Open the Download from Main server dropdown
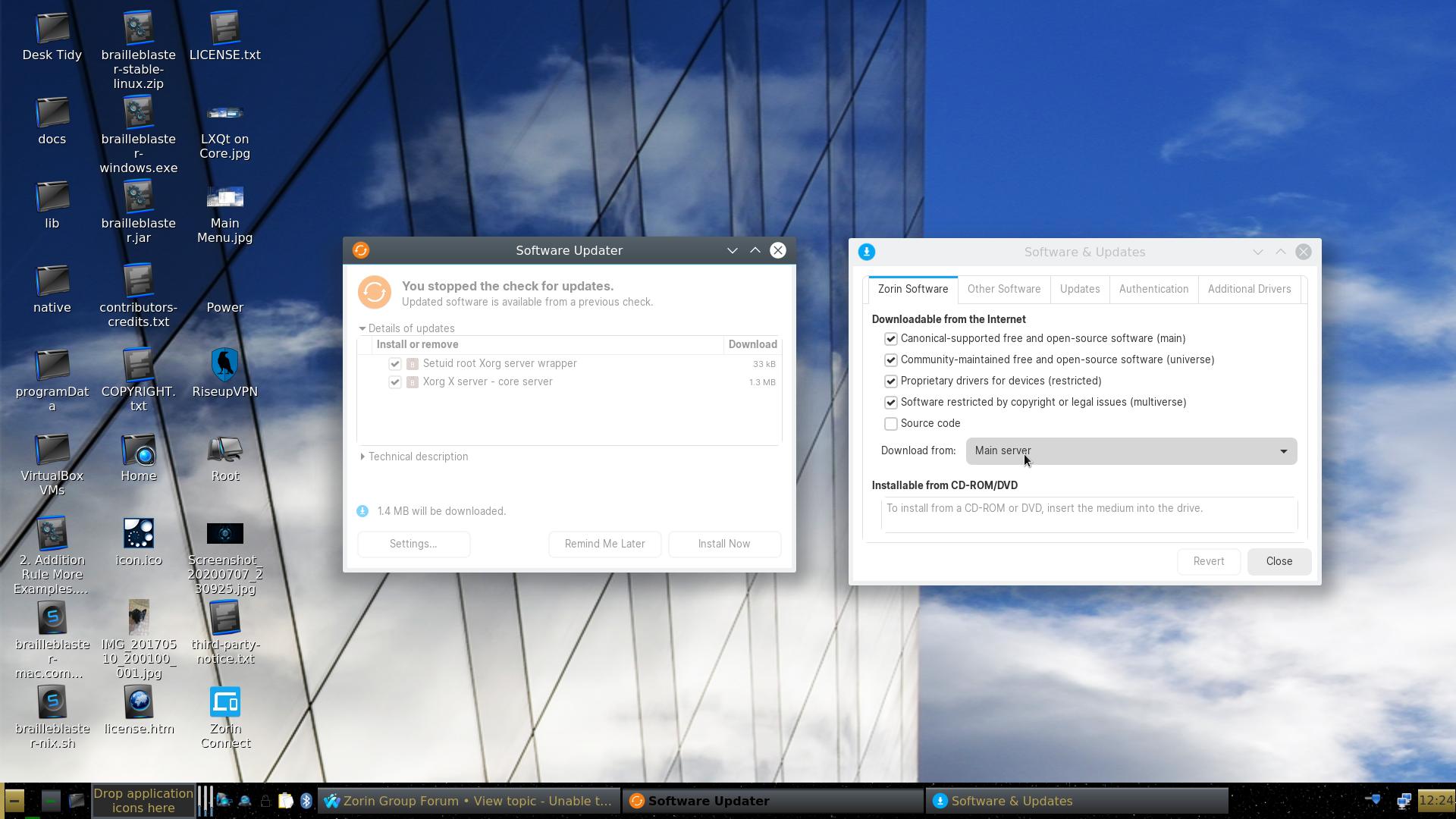Viewport: 1456px width, 819px height. point(1131,451)
